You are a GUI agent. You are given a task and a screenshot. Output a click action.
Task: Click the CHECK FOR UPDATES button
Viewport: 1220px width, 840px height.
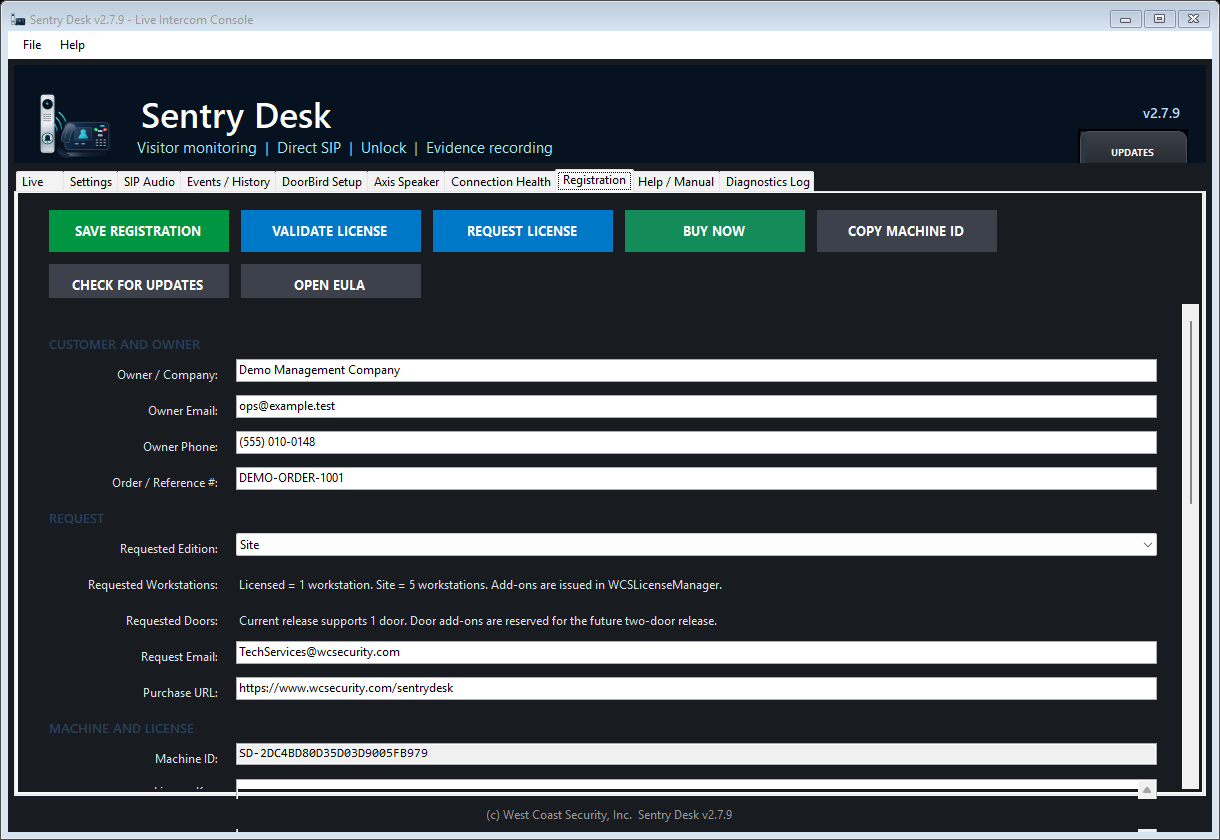[138, 282]
